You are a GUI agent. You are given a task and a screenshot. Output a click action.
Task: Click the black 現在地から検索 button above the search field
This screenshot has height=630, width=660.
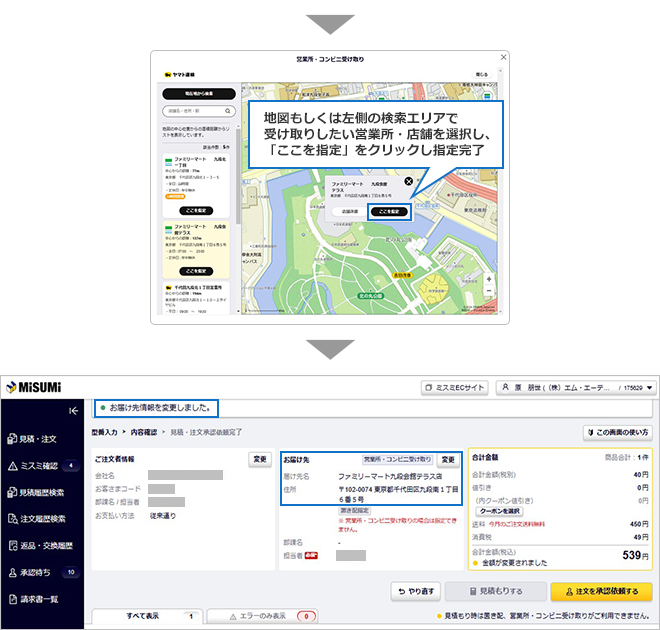(199, 93)
